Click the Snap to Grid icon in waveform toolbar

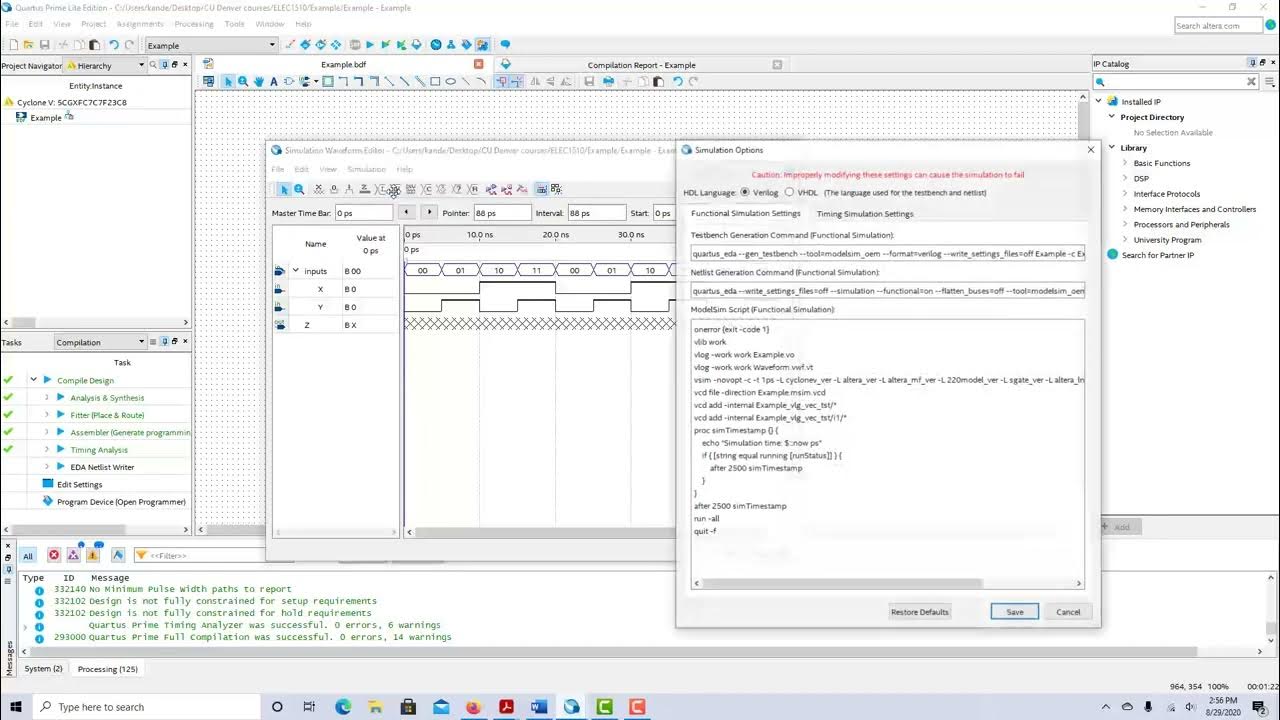(x=541, y=189)
